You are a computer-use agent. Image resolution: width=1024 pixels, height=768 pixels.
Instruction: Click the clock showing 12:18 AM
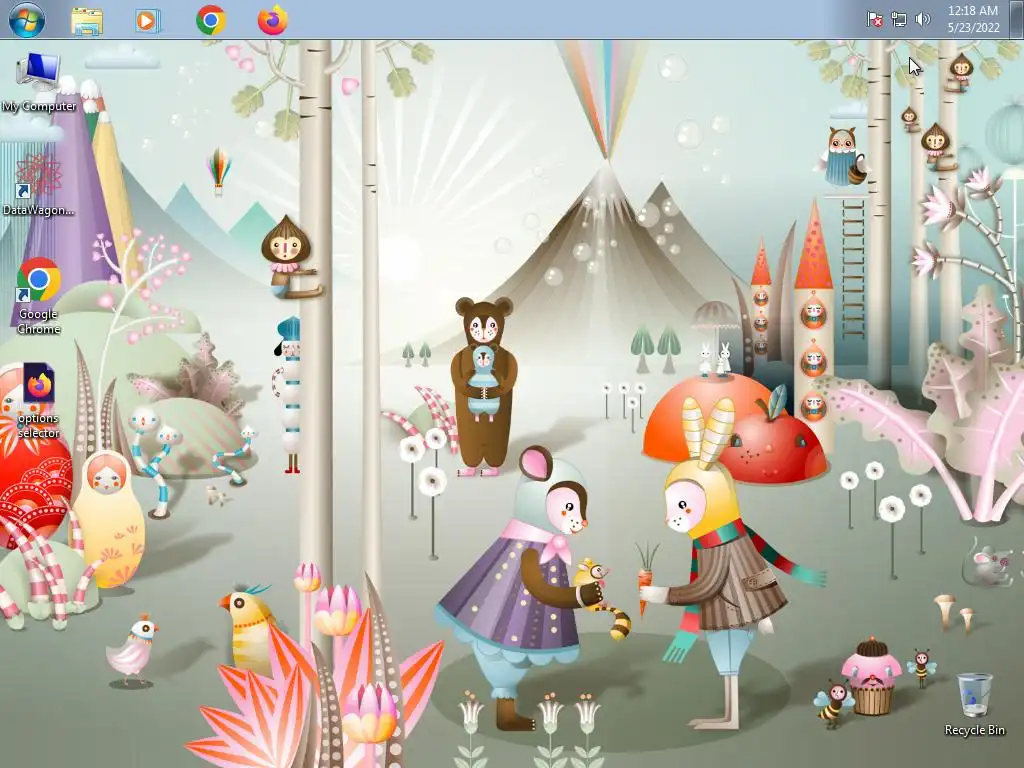[x=973, y=11]
